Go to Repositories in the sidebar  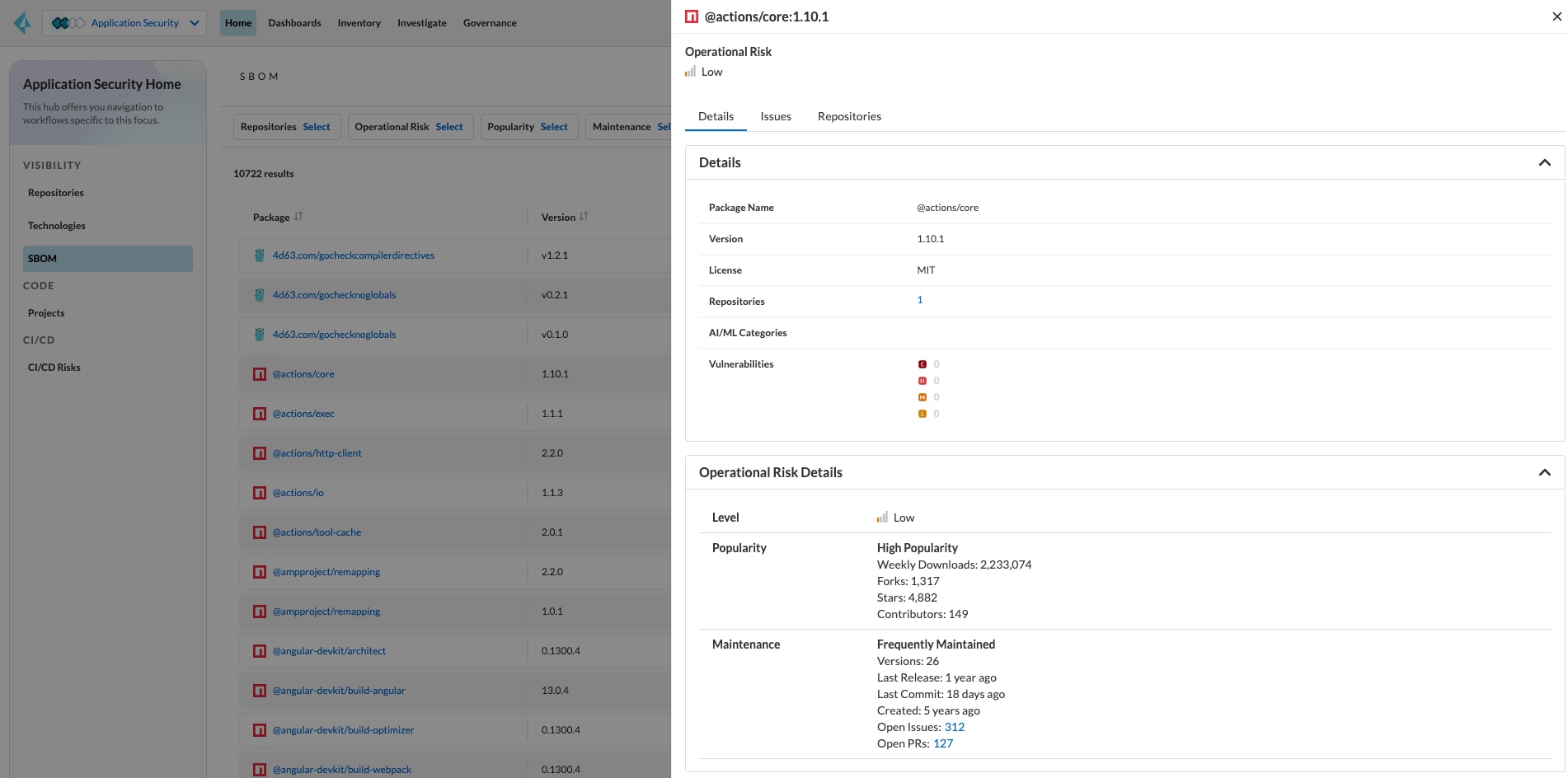[56, 193]
